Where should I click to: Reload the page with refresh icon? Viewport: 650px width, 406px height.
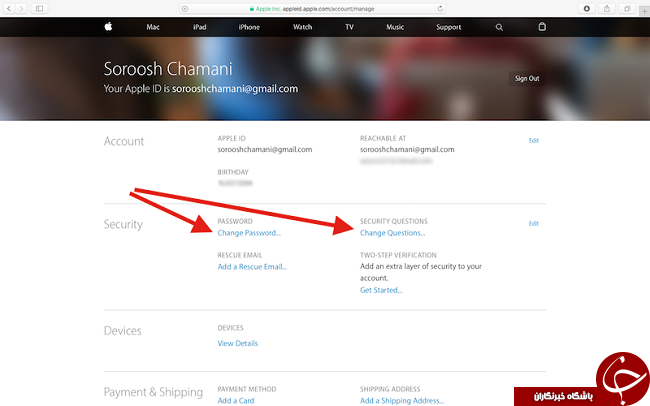(x=440, y=8)
